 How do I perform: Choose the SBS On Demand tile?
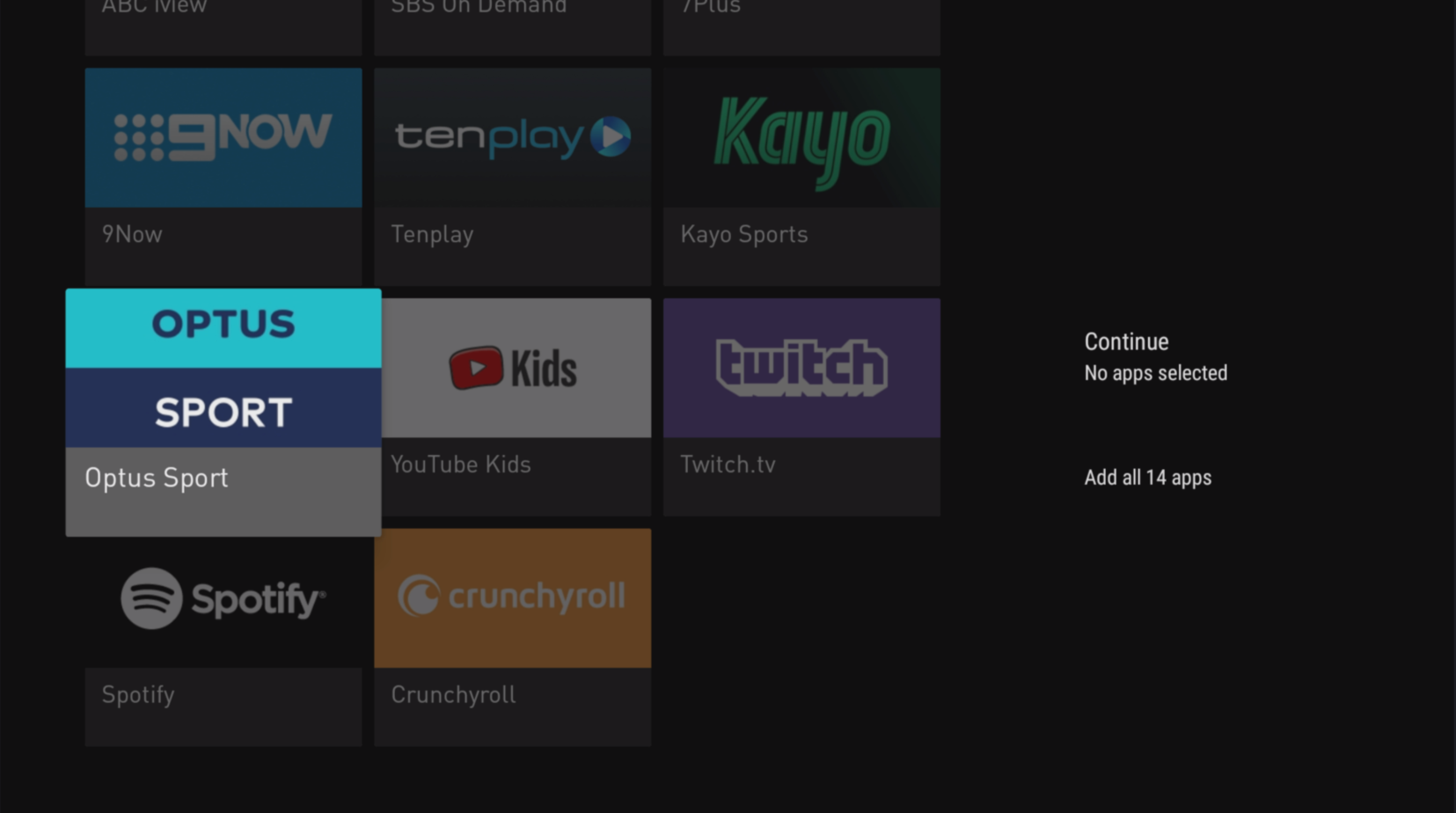coord(512,22)
